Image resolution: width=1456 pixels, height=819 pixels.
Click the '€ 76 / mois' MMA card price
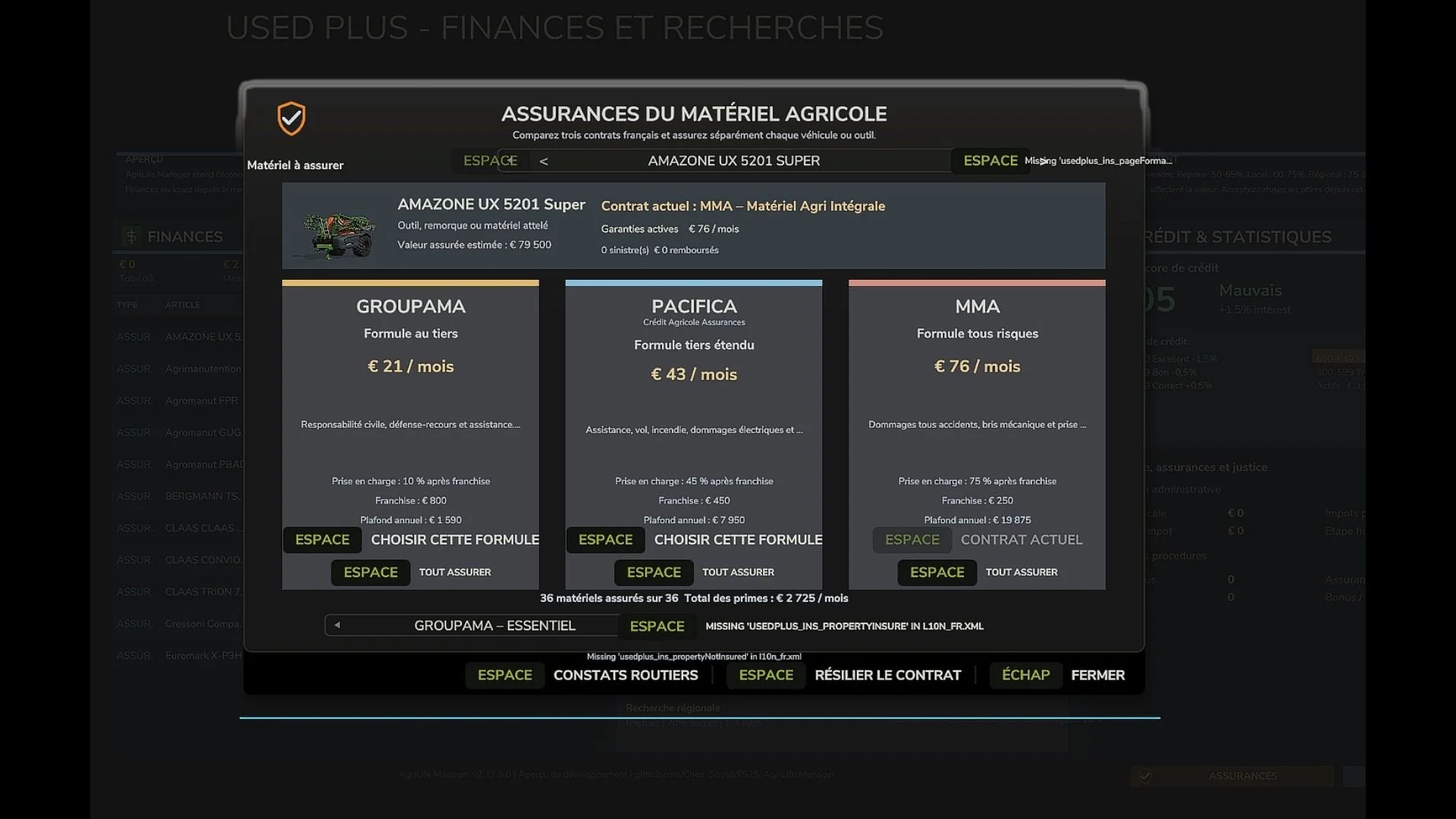pyautogui.click(x=977, y=366)
